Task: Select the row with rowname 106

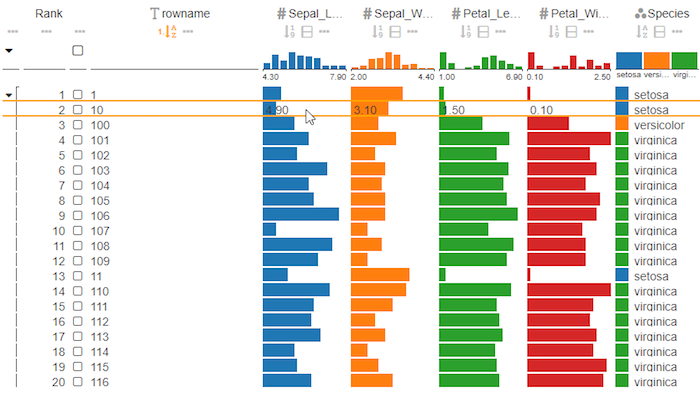Action: pos(350,216)
